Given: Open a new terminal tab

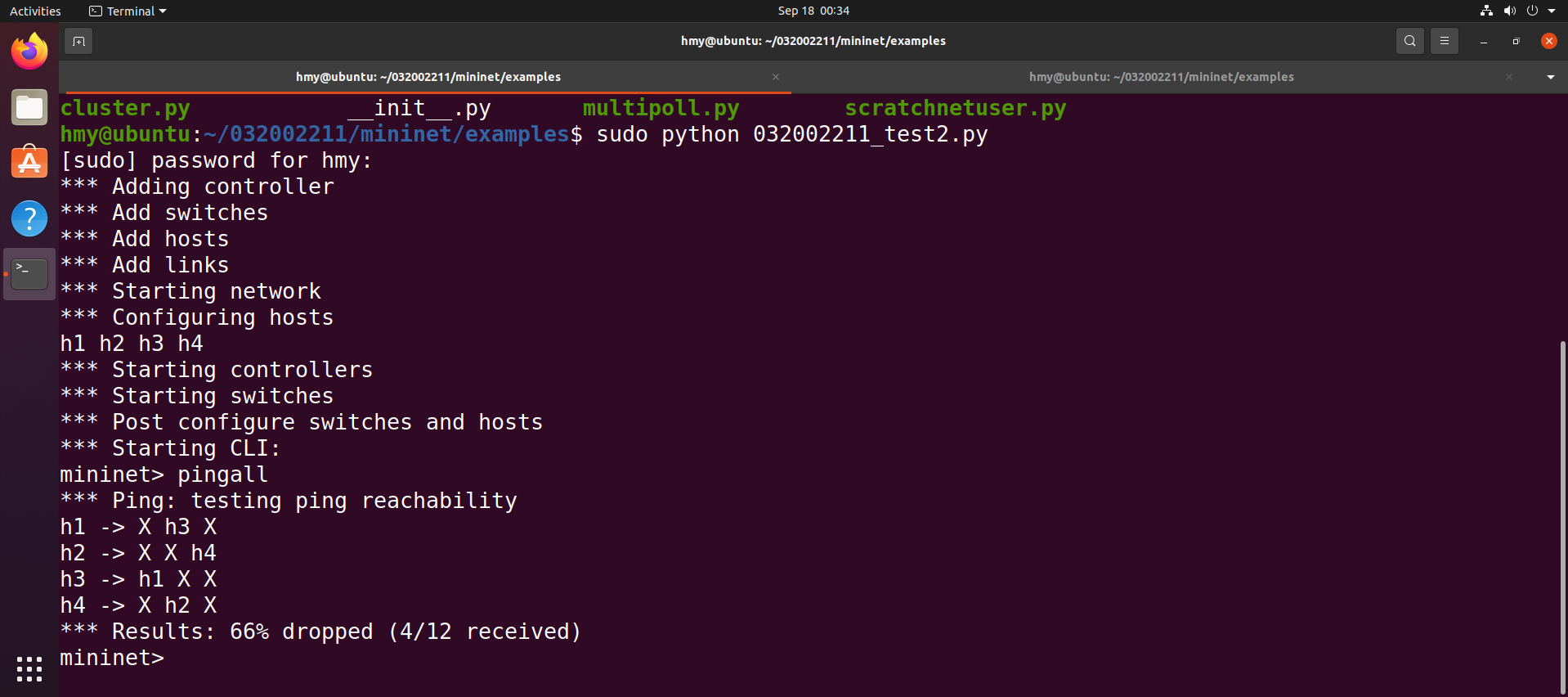Looking at the screenshot, I should coord(78,41).
